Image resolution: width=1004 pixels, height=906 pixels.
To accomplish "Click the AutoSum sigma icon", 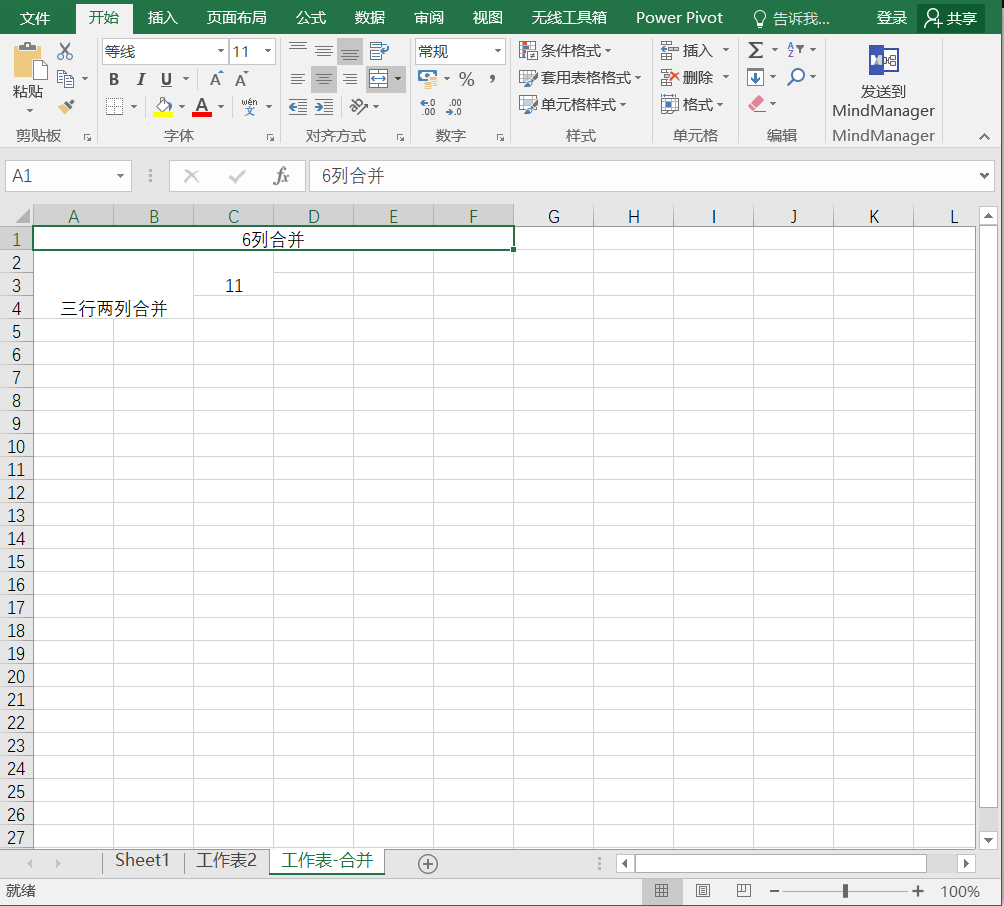I will click(x=753, y=50).
